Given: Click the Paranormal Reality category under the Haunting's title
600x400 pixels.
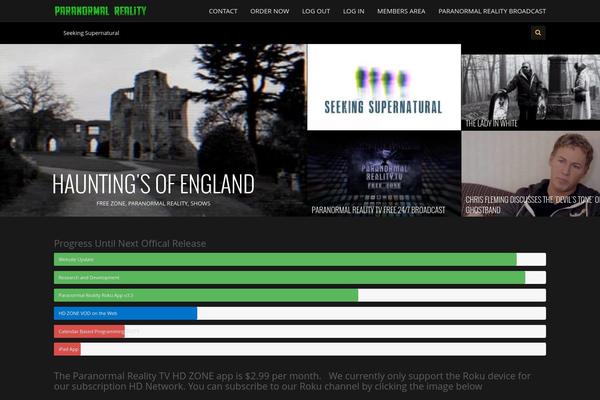Looking at the screenshot, I should pos(158,204).
